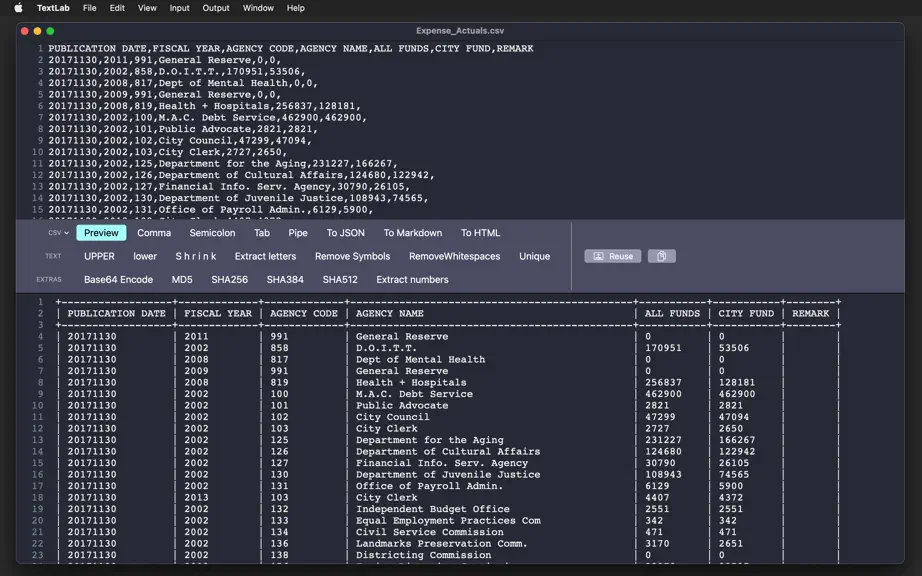This screenshot has height=576, width=922.
Task: Open the File menu
Action: [89, 8]
